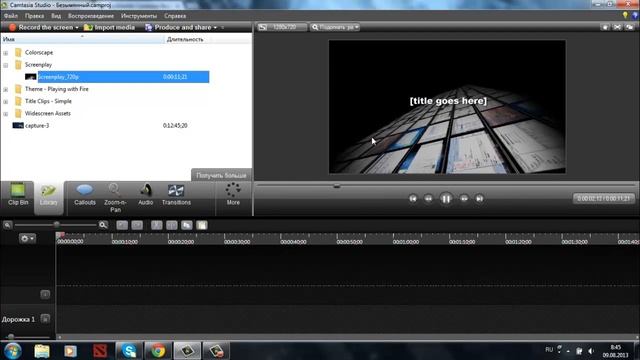The height and width of the screenshot is (360, 640).
Task: Open the Zoom-n-Pan tool
Action: click(115, 198)
